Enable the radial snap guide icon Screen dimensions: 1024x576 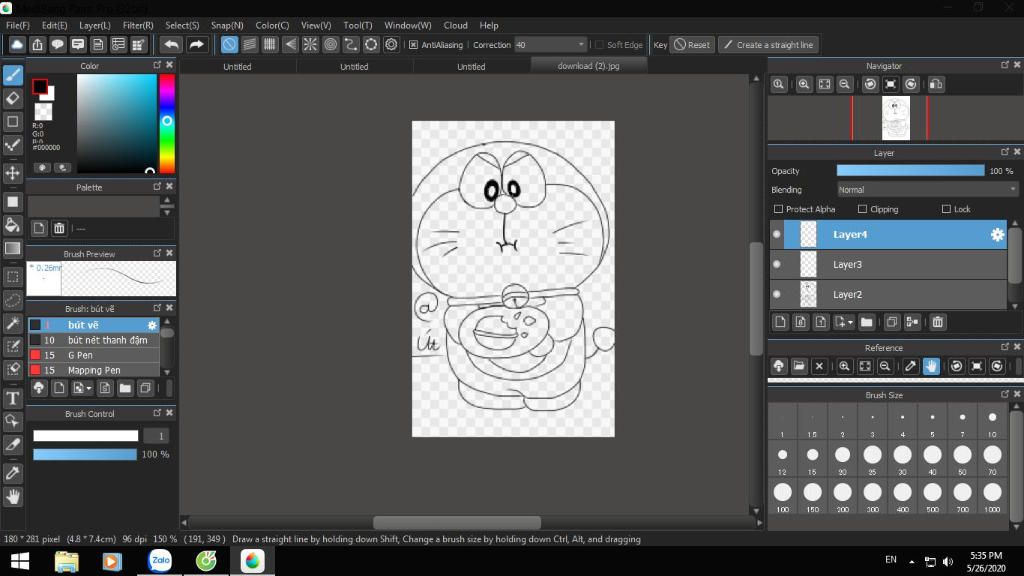(310, 45)
